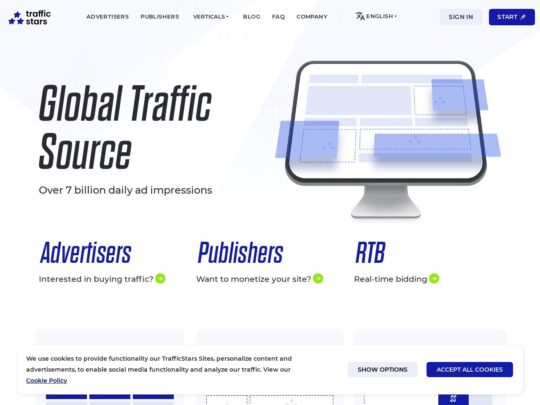540x405 pixels.
Task: Click the green arrow next to monetize your site
Action: (x=318, y=278)
